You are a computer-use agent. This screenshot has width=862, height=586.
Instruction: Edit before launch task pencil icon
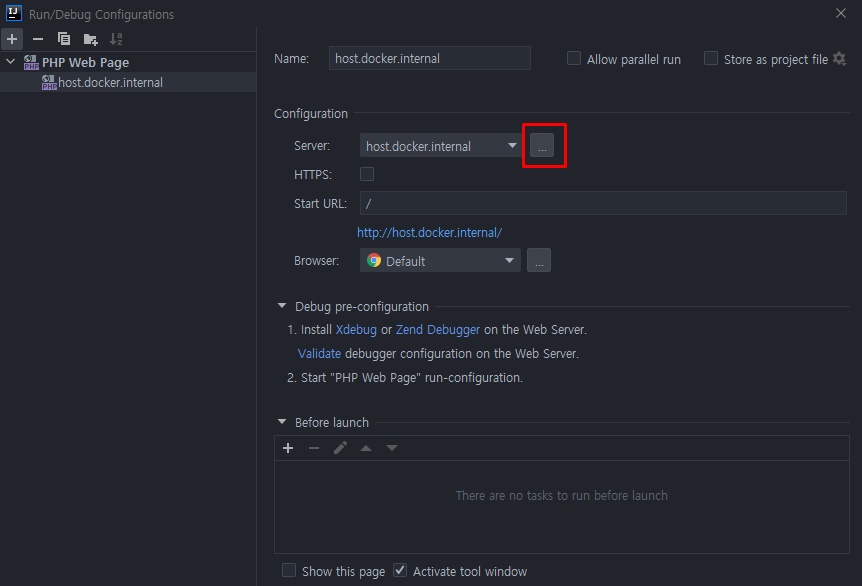click(340, 448)
